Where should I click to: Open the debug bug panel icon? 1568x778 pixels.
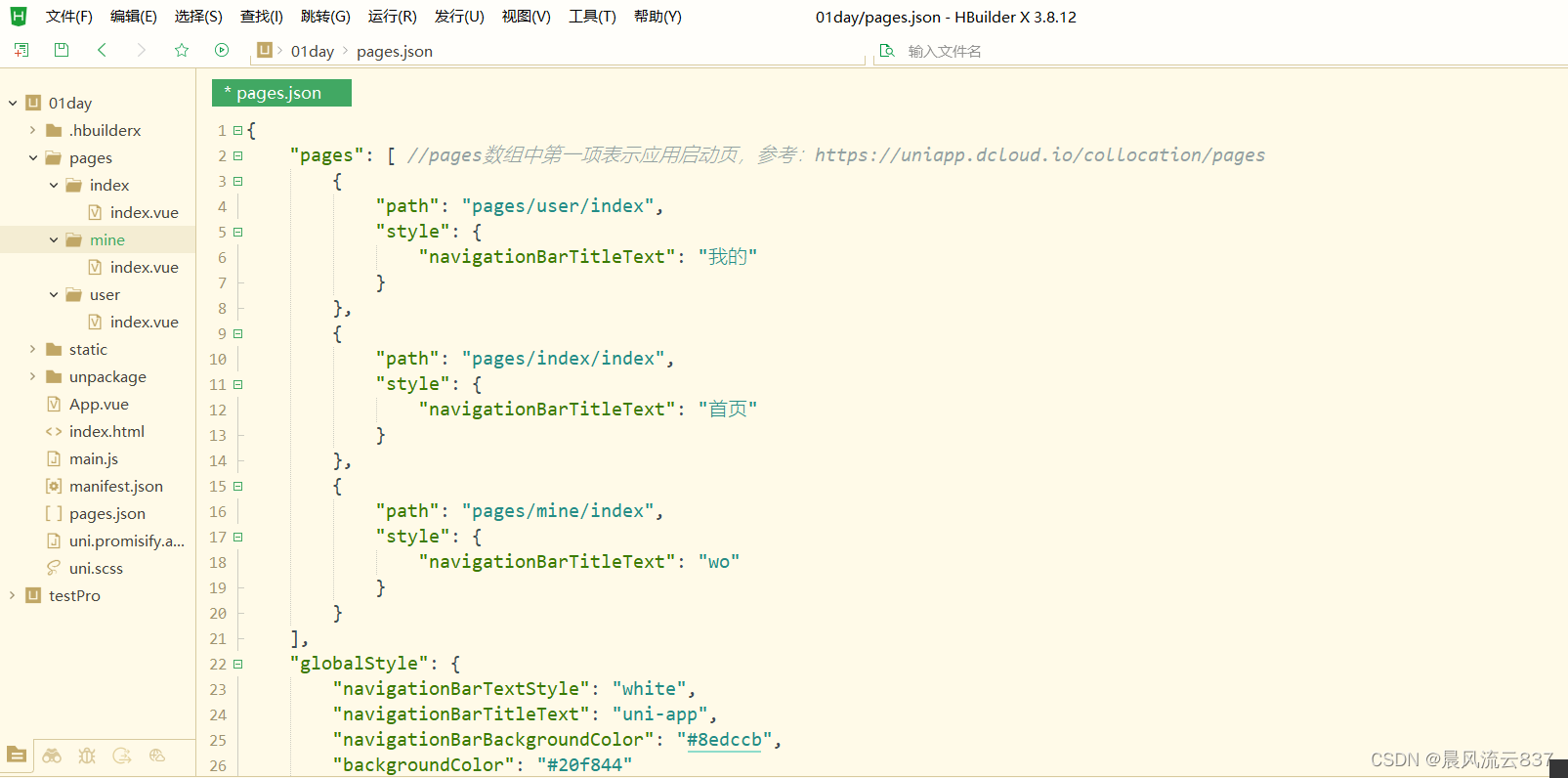(x=87, y=756)
